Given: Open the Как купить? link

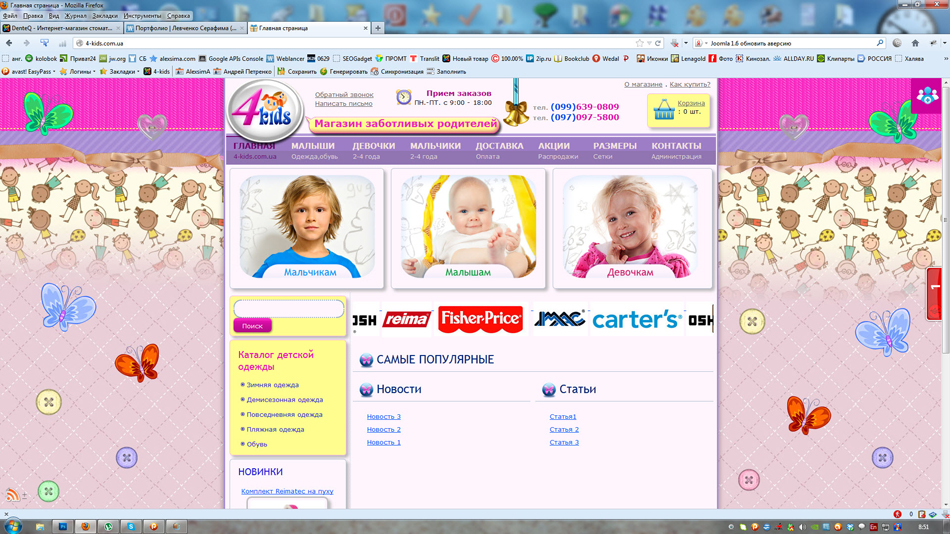Looking at the screenshot, I should [x=689, y=84].
